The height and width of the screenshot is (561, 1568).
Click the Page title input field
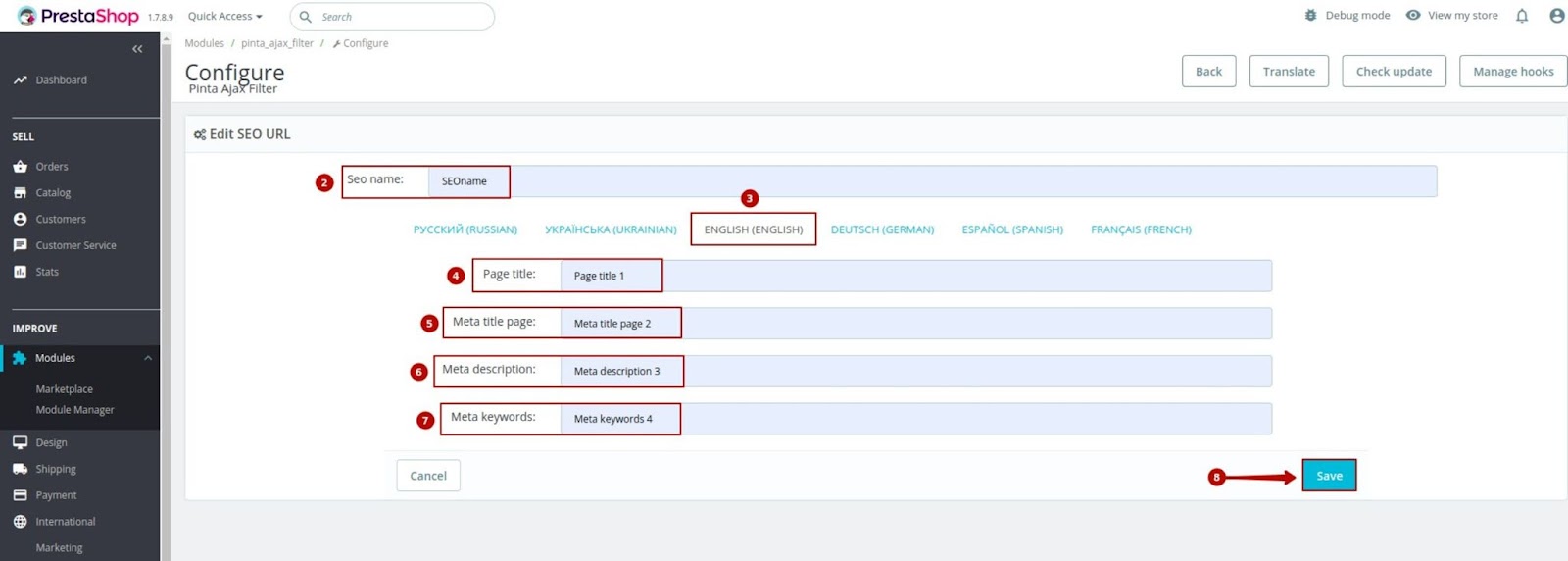[x=916, y=276]
